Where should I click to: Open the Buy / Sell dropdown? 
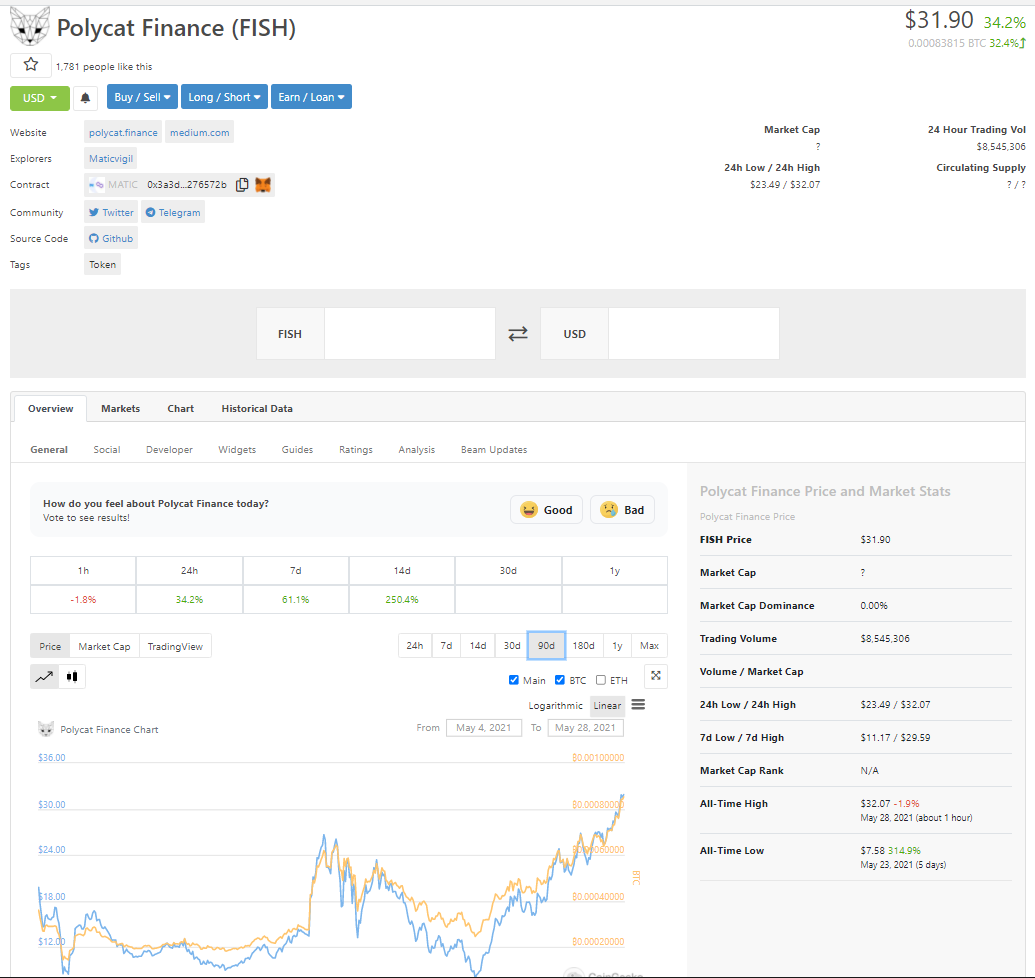142,97
